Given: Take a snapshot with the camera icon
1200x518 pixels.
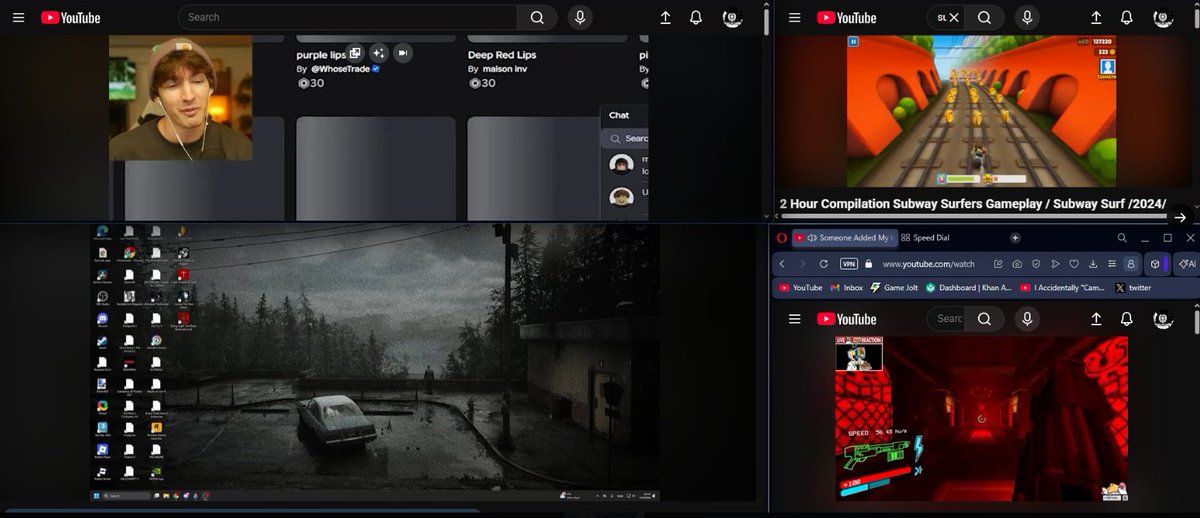Looking at the screenshot, I should (1017, 264).
